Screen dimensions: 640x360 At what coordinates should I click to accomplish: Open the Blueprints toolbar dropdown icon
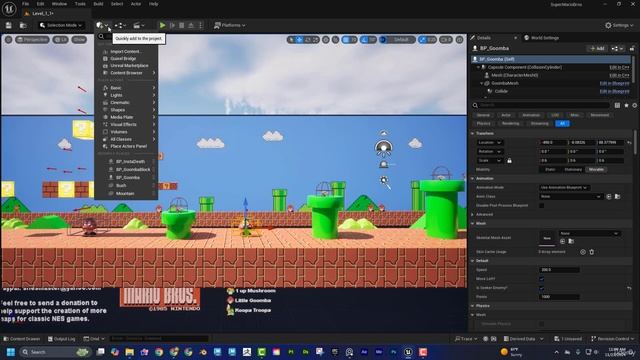coord(120,25)
